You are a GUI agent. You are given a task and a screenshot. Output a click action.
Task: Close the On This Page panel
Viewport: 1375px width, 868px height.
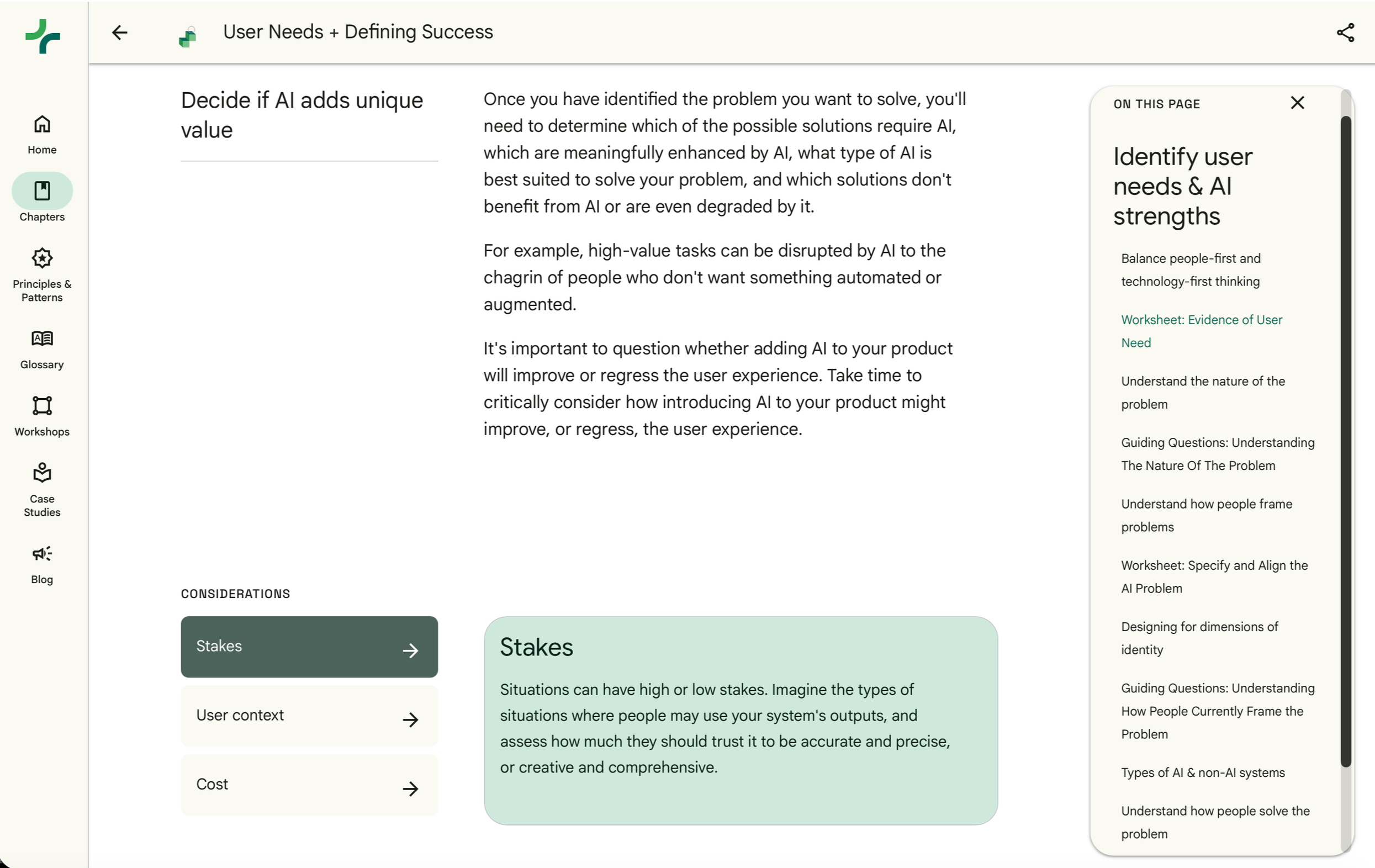click(1297, 103)
